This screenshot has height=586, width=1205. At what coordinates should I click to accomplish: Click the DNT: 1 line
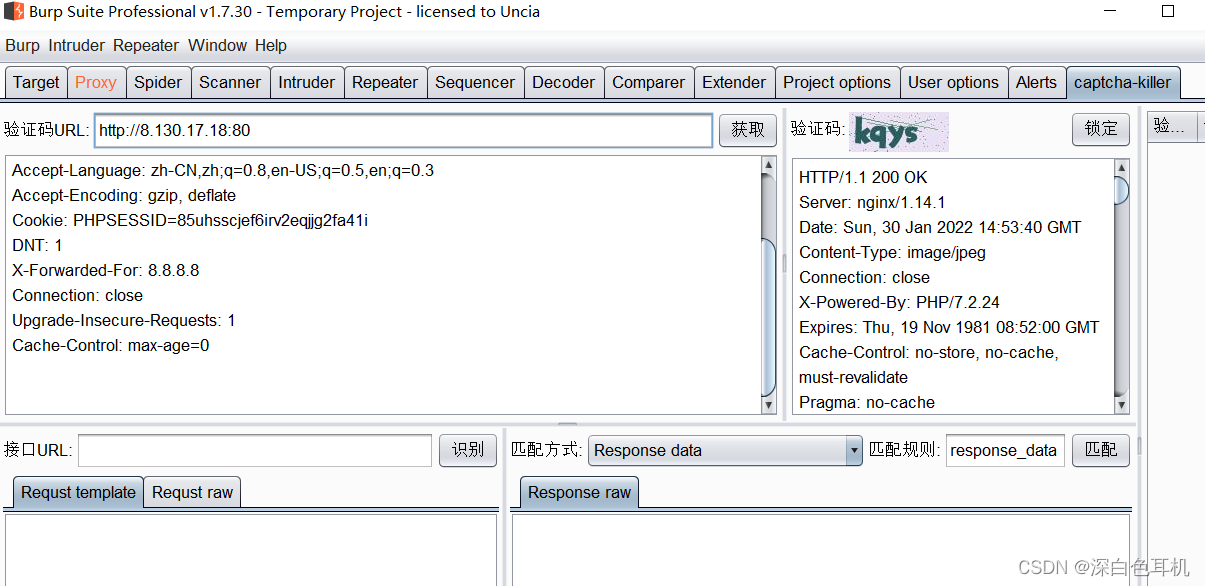point(37,245)
